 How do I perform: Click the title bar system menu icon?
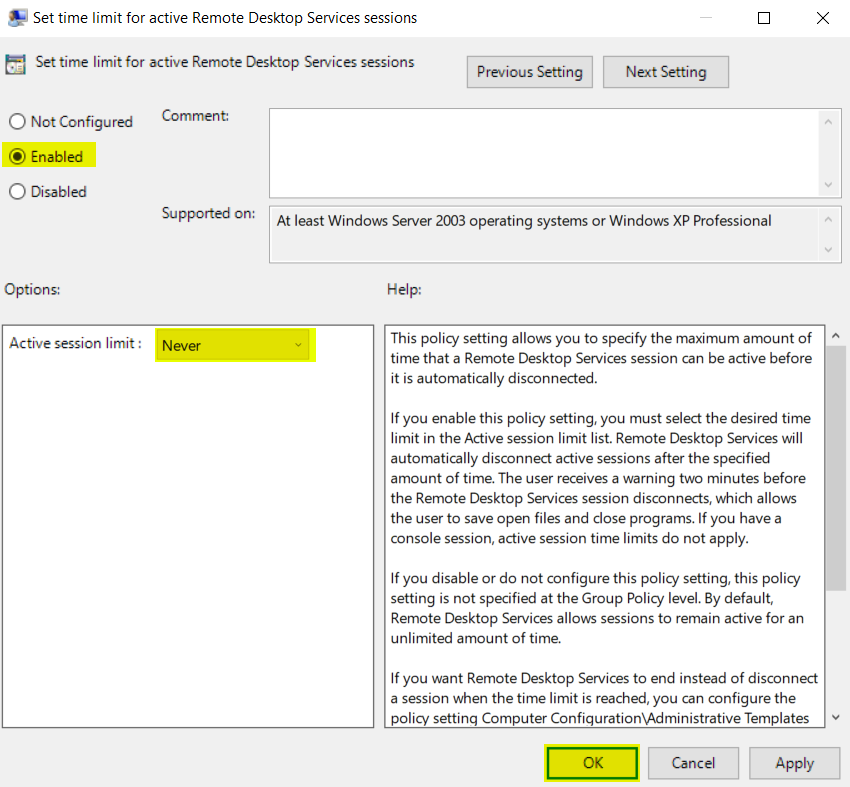pyautogui.click(x=16, y=18)
